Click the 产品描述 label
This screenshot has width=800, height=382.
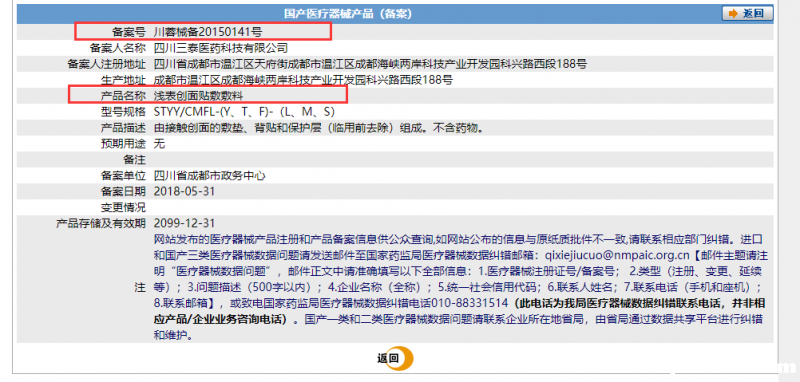tap(123, 128)
